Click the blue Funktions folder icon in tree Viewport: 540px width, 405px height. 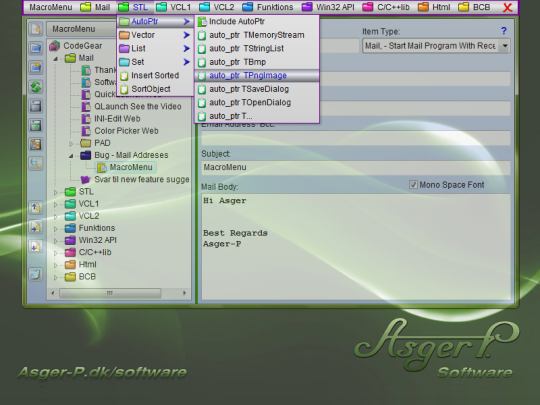[70, 228]
